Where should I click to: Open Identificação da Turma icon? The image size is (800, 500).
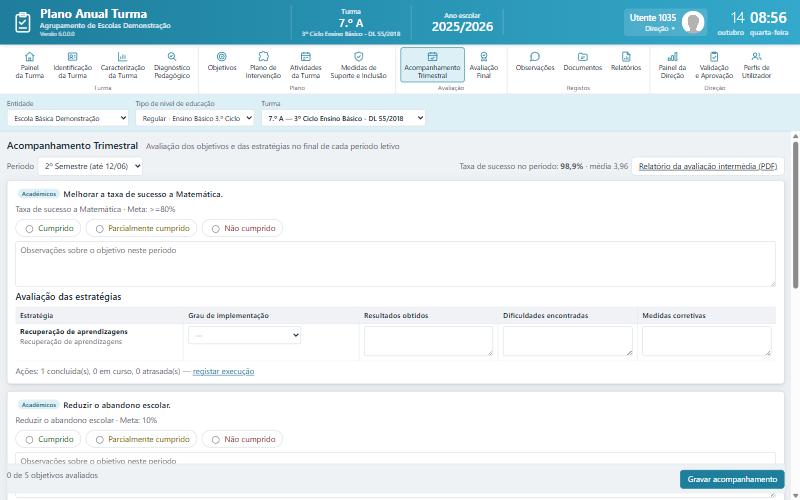click(x=72, y=56)
